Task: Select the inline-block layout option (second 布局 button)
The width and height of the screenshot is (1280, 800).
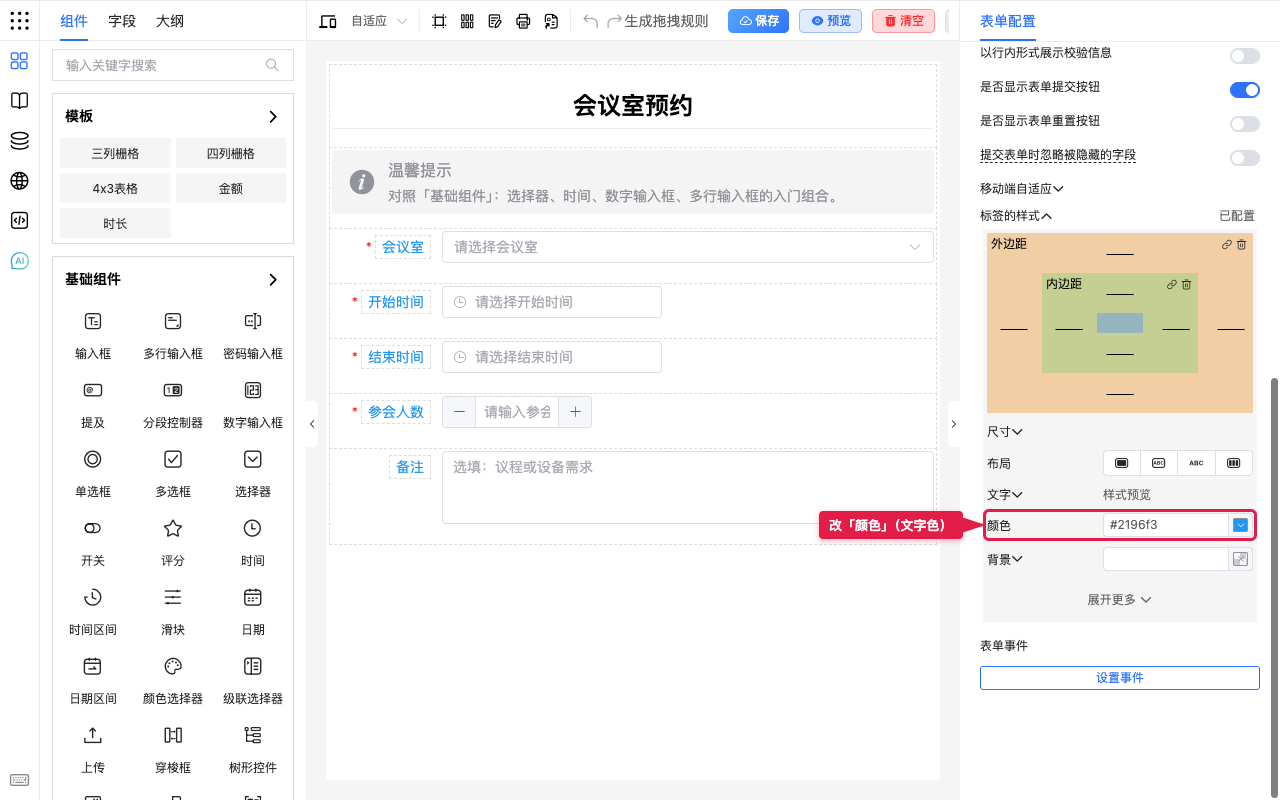Action: [1159, 463]
